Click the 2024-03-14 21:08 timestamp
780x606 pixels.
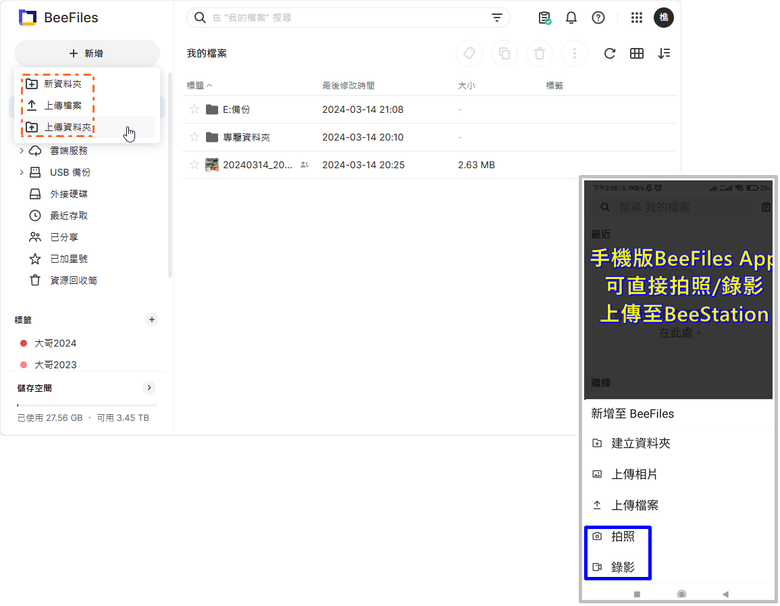[x=363, y=109]
